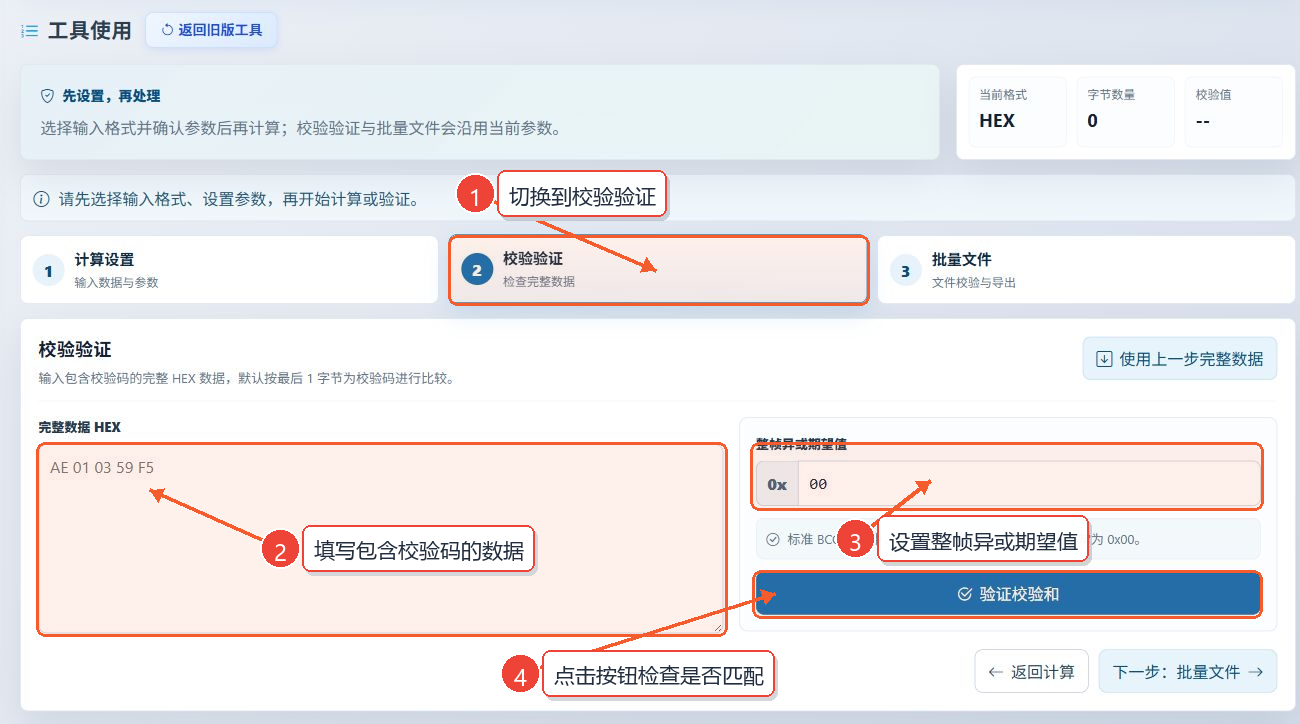This screenshot has width=1300, height=724.
Task: Click the info icon before 请先选择输入格式
Action: point(42,199)
